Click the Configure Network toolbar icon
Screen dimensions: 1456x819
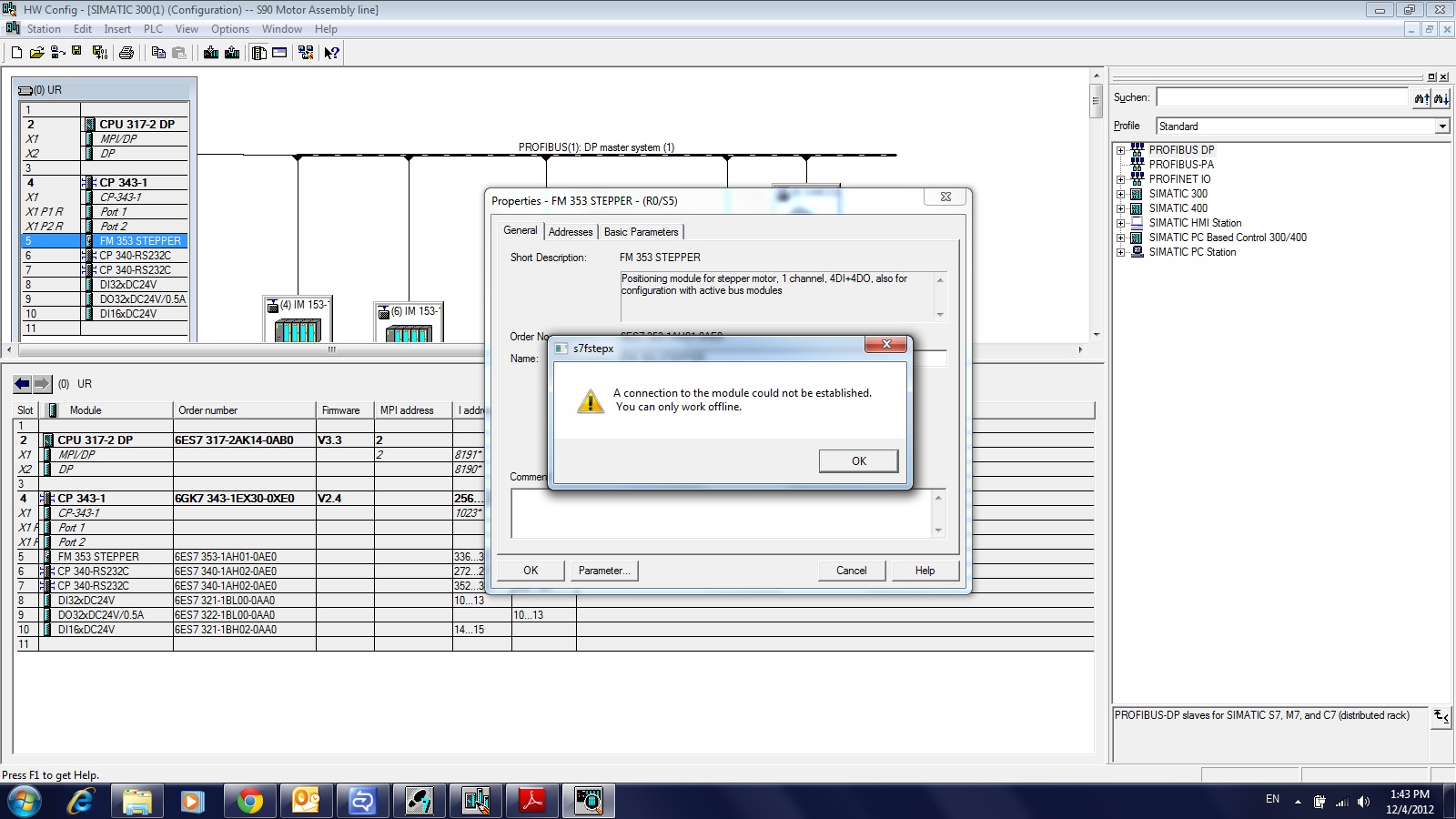click(306, 53)
